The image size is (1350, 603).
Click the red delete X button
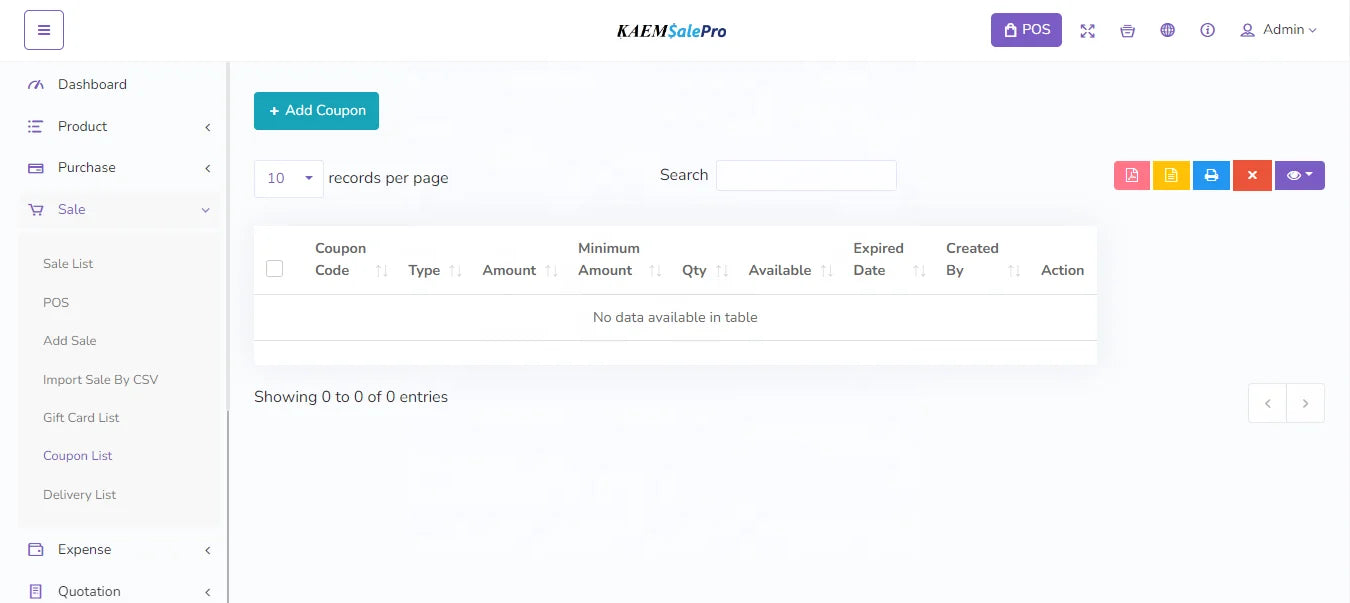coord(1251,175)
